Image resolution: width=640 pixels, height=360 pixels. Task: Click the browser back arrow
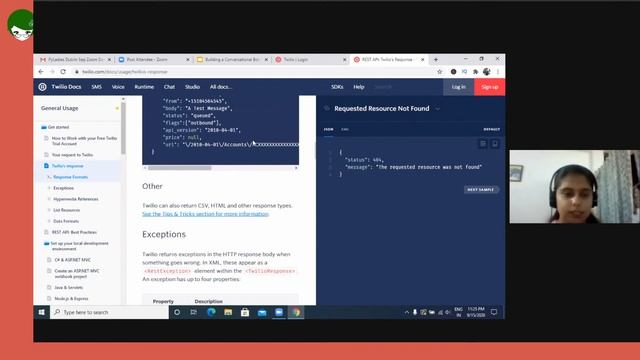click(x=41, y=71)
